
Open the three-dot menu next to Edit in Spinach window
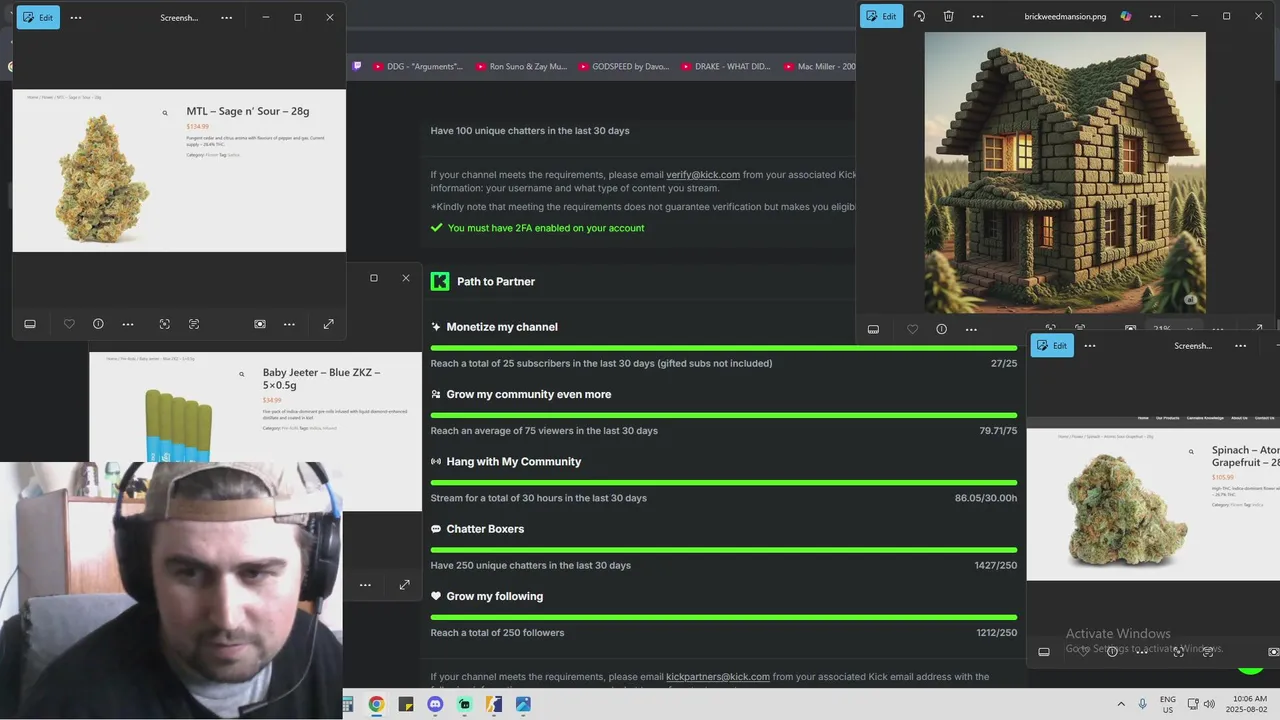tap(1090, 345)
